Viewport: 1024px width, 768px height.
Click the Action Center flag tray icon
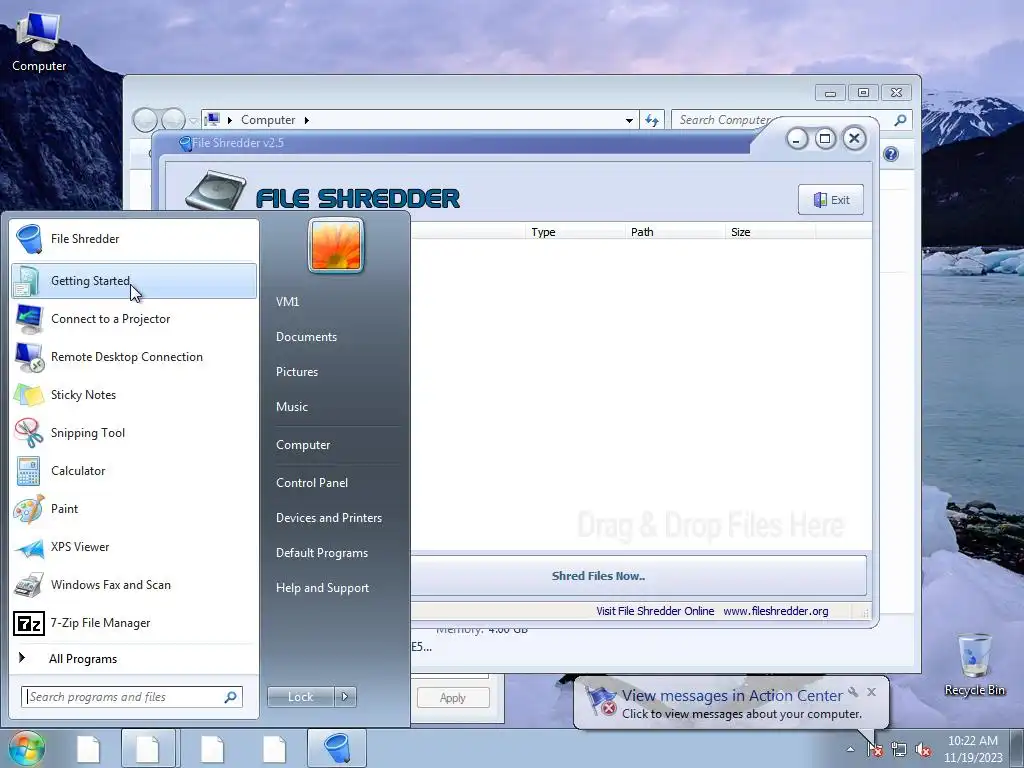(874, 750)
